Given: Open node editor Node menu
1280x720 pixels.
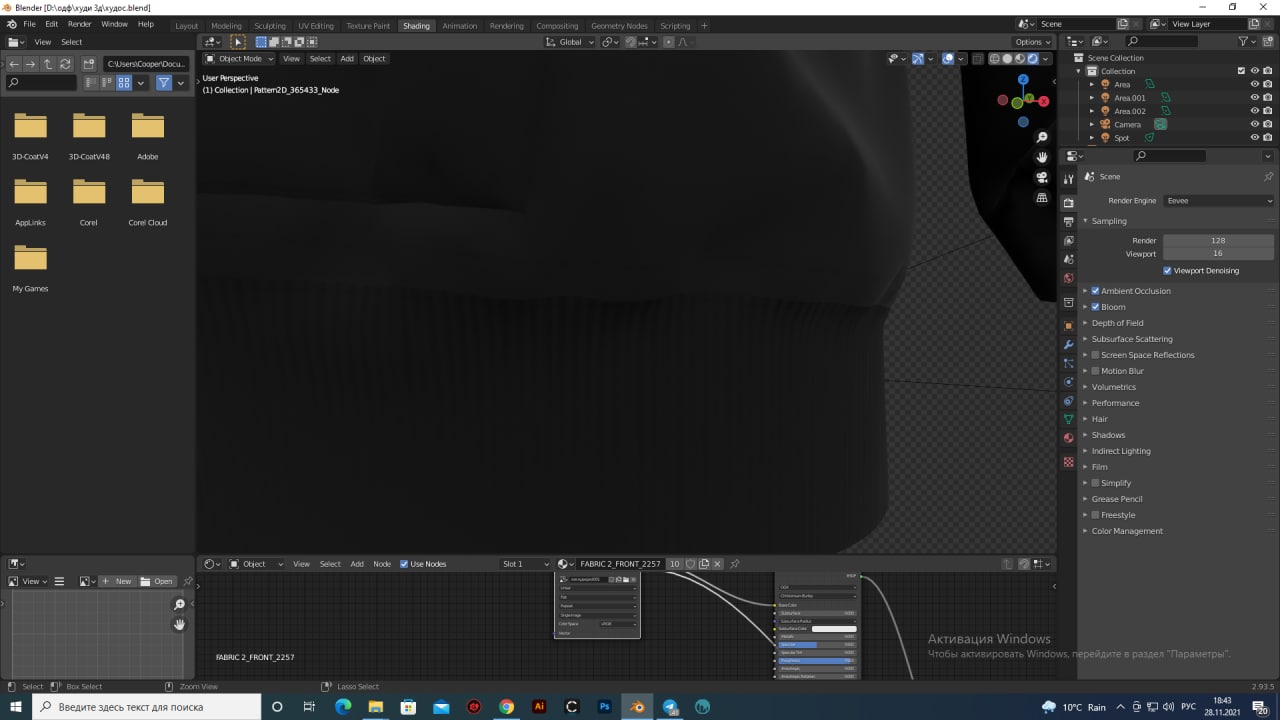Looking at the screenshot, I should tap(382, 564).
